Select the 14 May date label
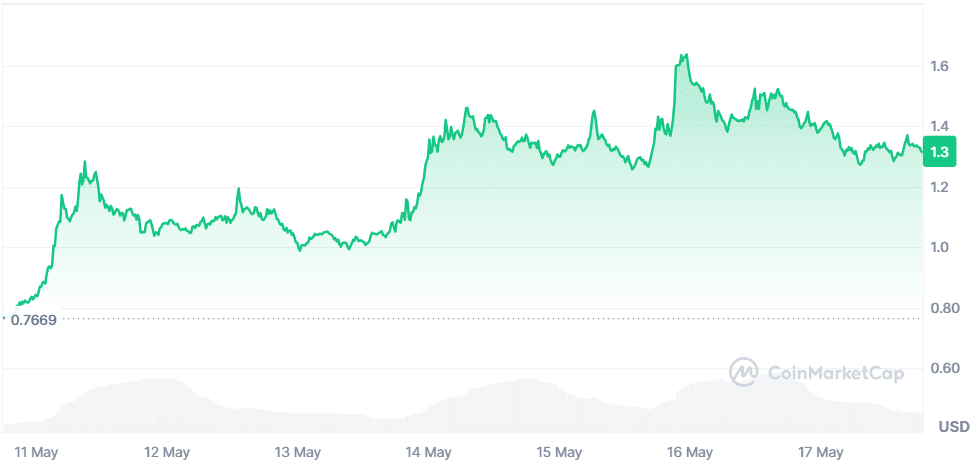This screenshot has height=462, width=973. pyautogui.click(x=428, y=452)
